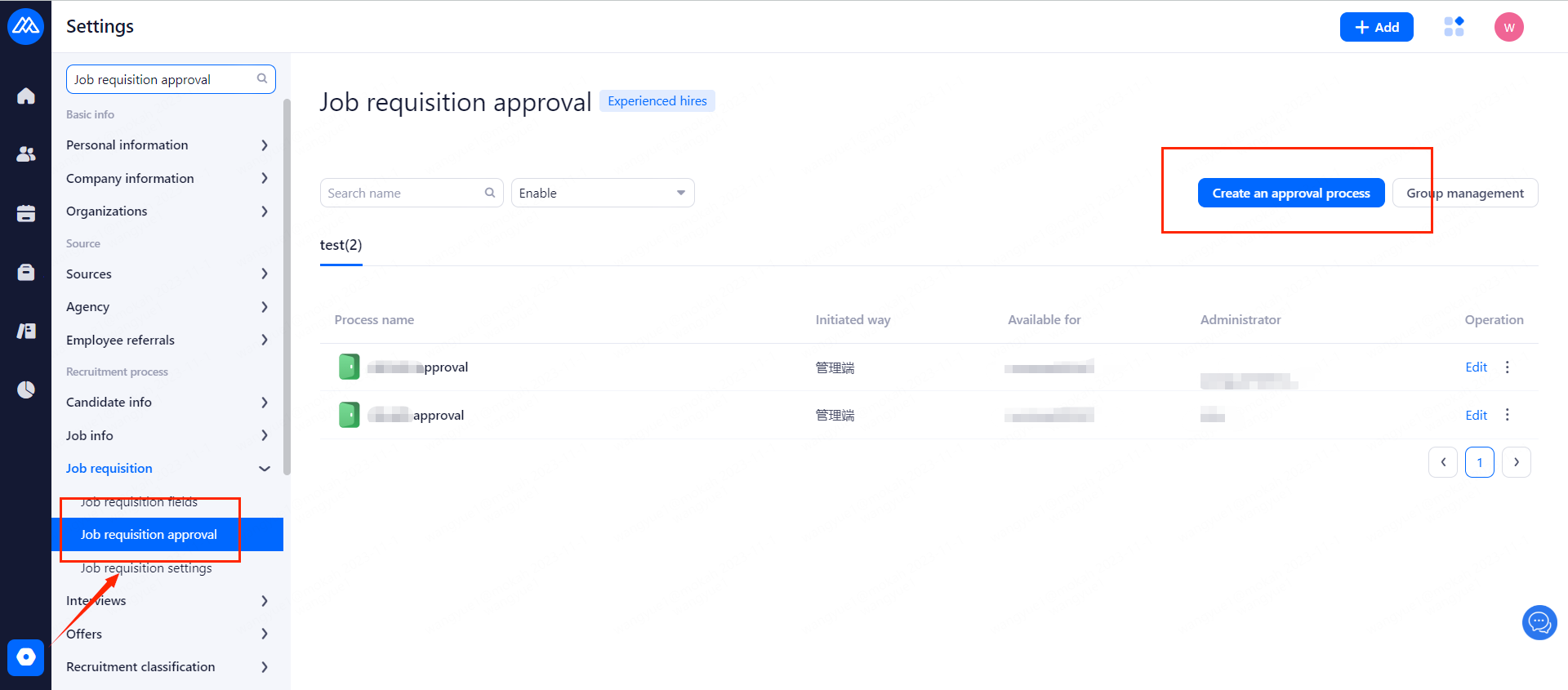The height and width of the screenshot is (690, 1568).
Task: Click Edit link on second approval row
Action: coord(1476,416)
